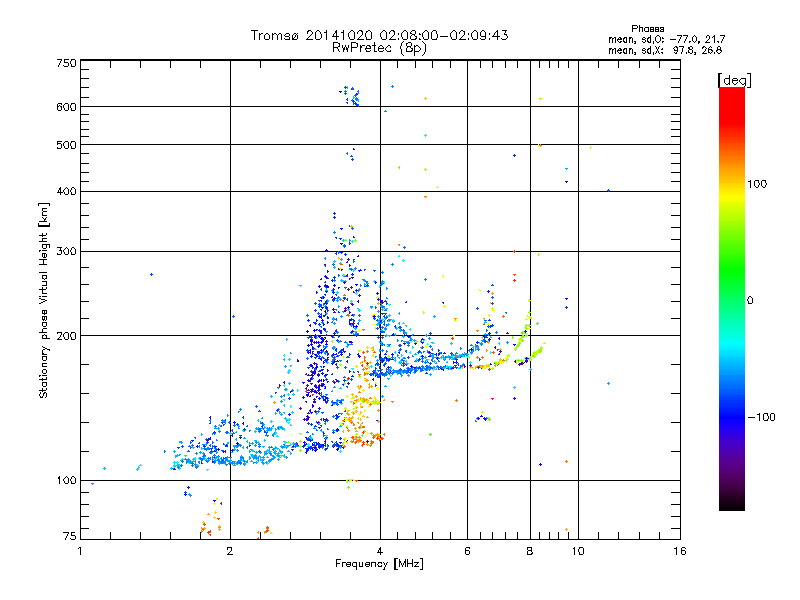Click the y-axis tick label '200'
Viewport: 800px width, 600px height.
[x=66, y=336]
